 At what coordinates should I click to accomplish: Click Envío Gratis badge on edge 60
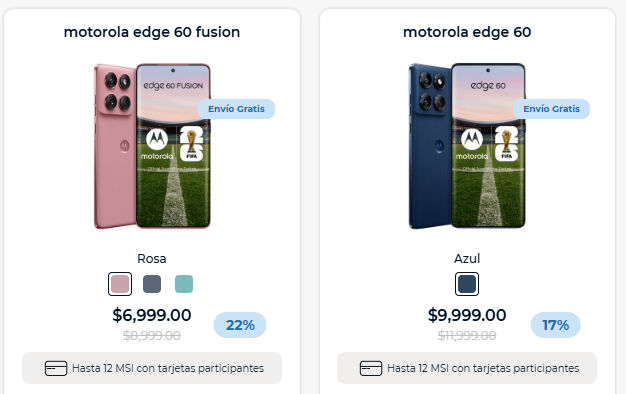pyautogui.click(x=551, y=109)
